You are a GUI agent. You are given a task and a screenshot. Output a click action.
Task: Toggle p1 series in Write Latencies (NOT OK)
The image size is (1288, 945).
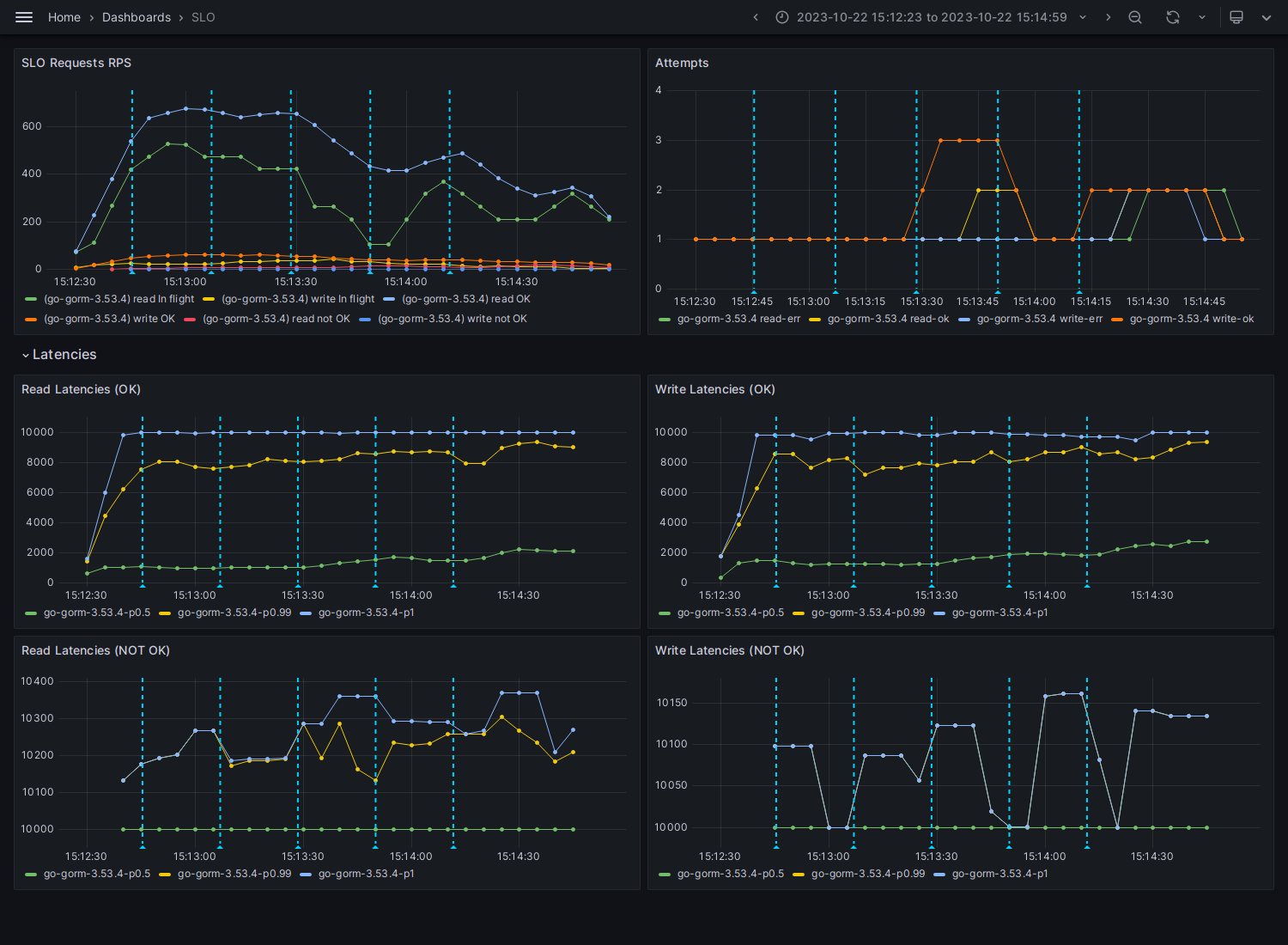coord(1000,874)
